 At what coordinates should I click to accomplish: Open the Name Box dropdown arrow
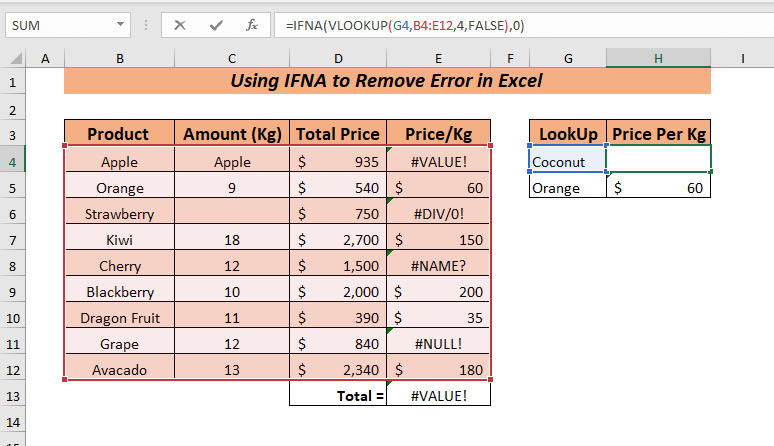[x=120, y=25]
